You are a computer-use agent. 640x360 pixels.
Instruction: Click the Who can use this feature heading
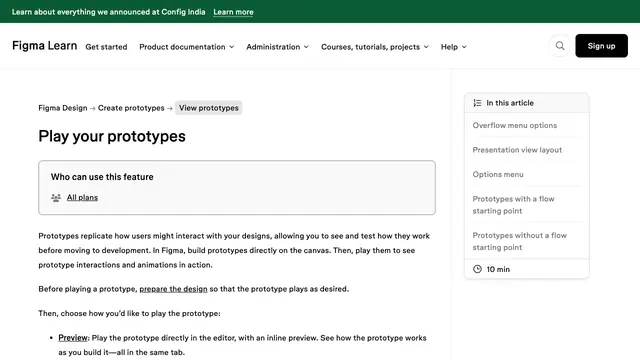102,177
